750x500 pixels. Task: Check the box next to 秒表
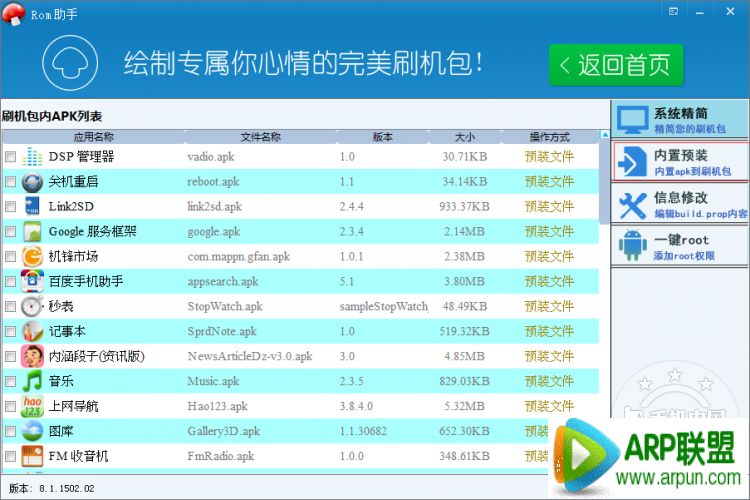[x=10, y=307]
